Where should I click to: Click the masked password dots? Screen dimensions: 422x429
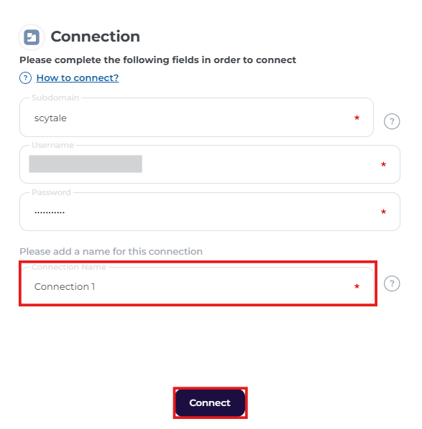point(50,212)
